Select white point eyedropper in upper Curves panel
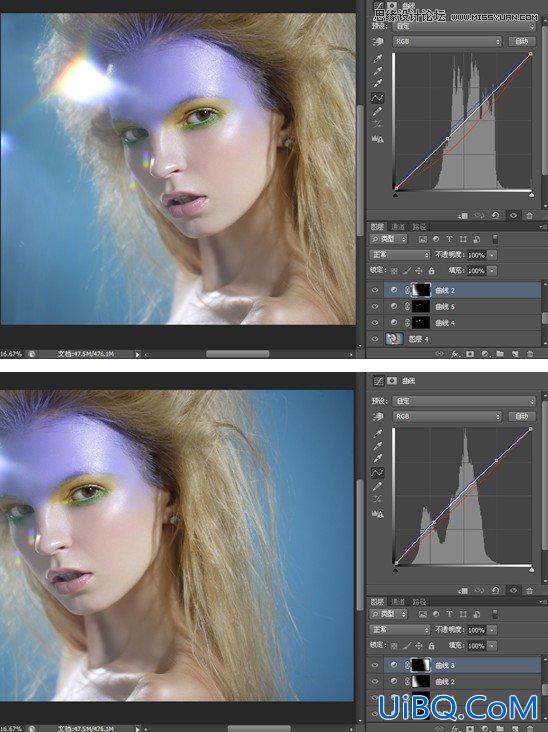 point(377,84)
